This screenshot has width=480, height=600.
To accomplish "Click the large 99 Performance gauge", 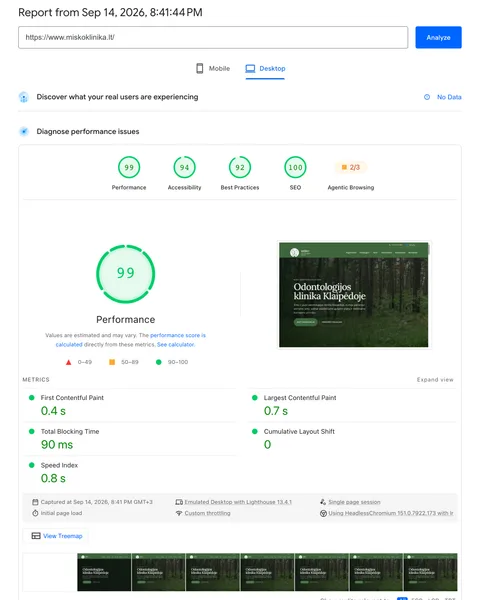I will (x=126, y=274).
